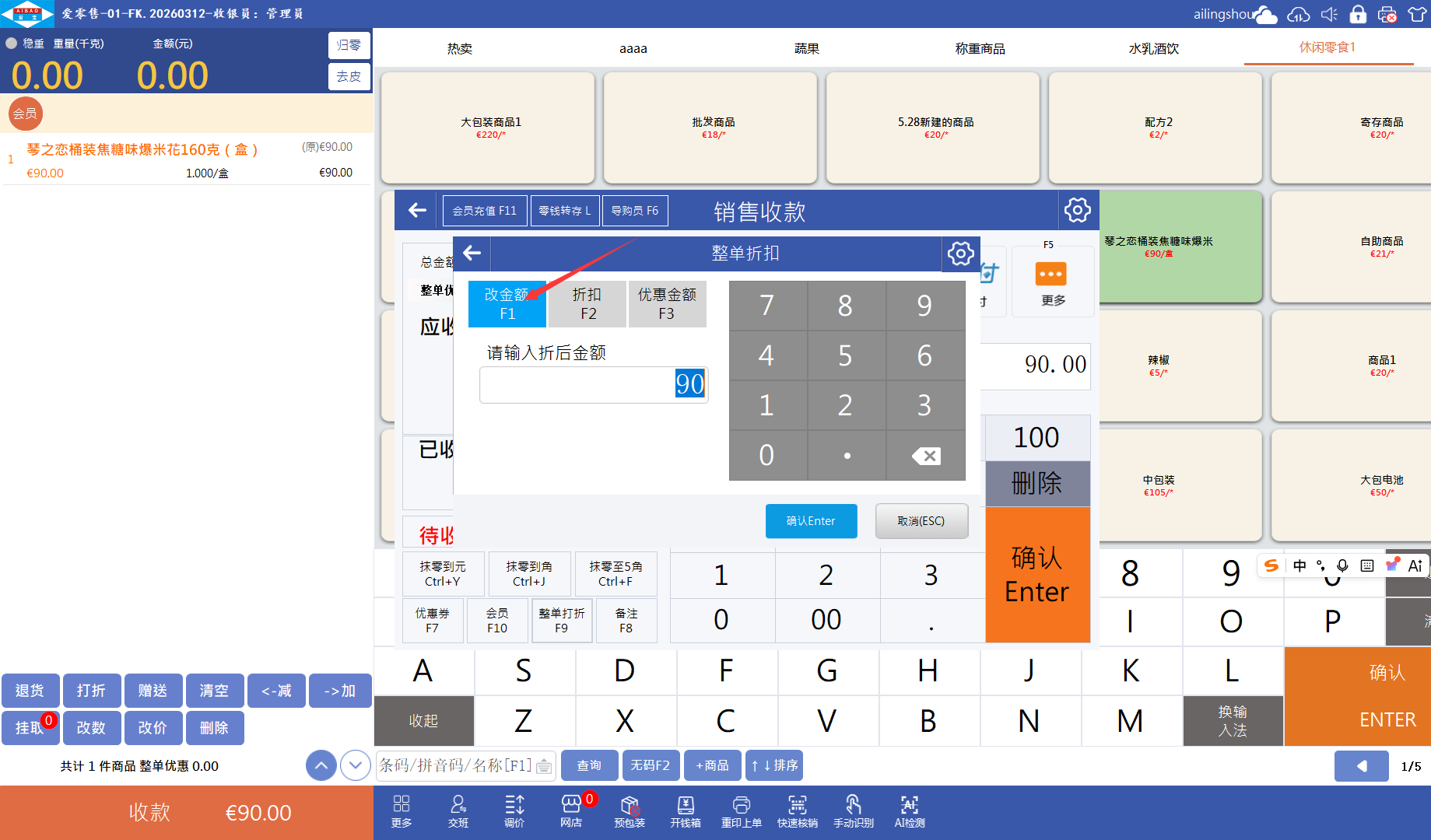Viewport: 1431px width, 840px height.
Task: Switch to 优惠金额 F3 mode
Action: (x=667, y=303)
